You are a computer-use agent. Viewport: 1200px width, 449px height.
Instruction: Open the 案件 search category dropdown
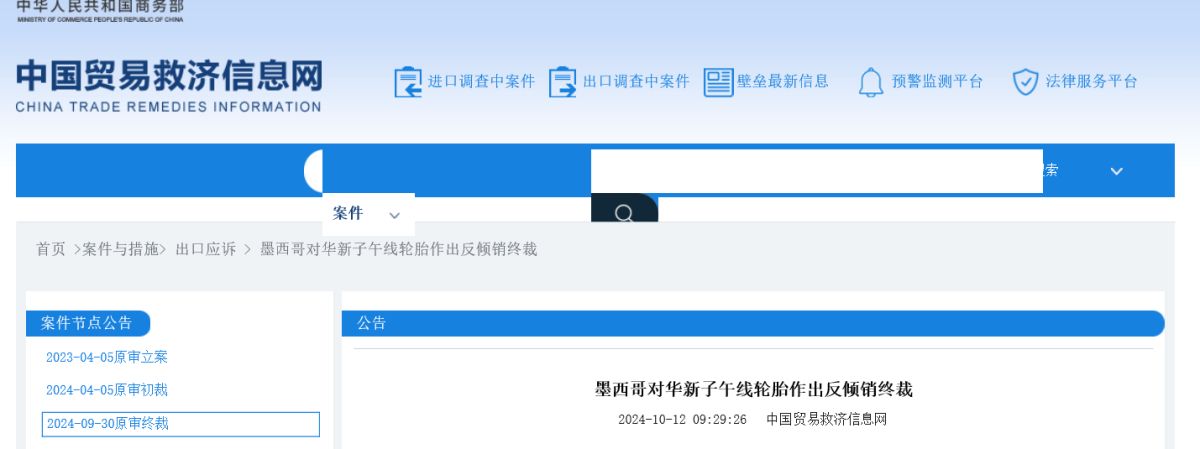(367, 214)
